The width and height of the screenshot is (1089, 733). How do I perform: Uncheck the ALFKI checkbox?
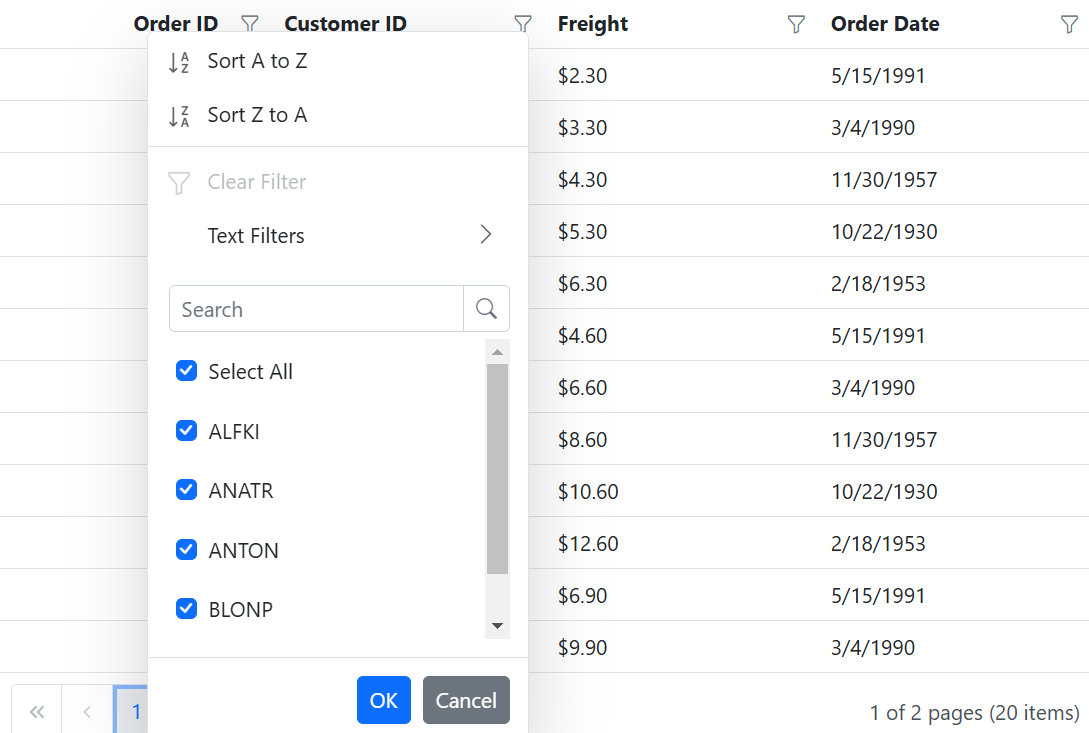pyautogui.click(x=186, y=431)
